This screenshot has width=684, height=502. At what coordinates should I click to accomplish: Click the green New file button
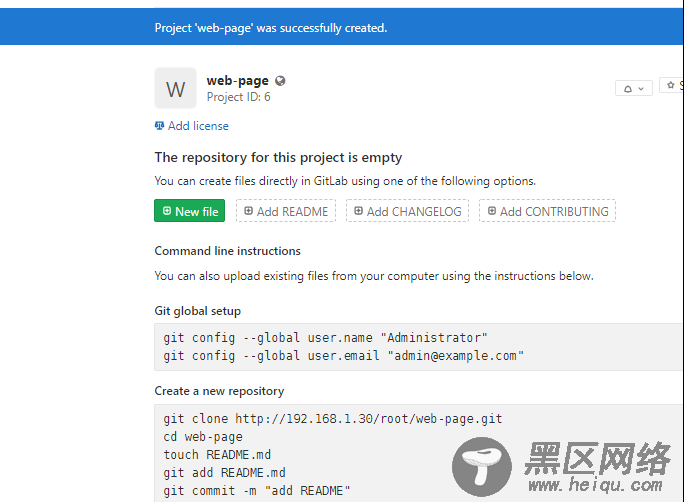click(x=189, y=211)
